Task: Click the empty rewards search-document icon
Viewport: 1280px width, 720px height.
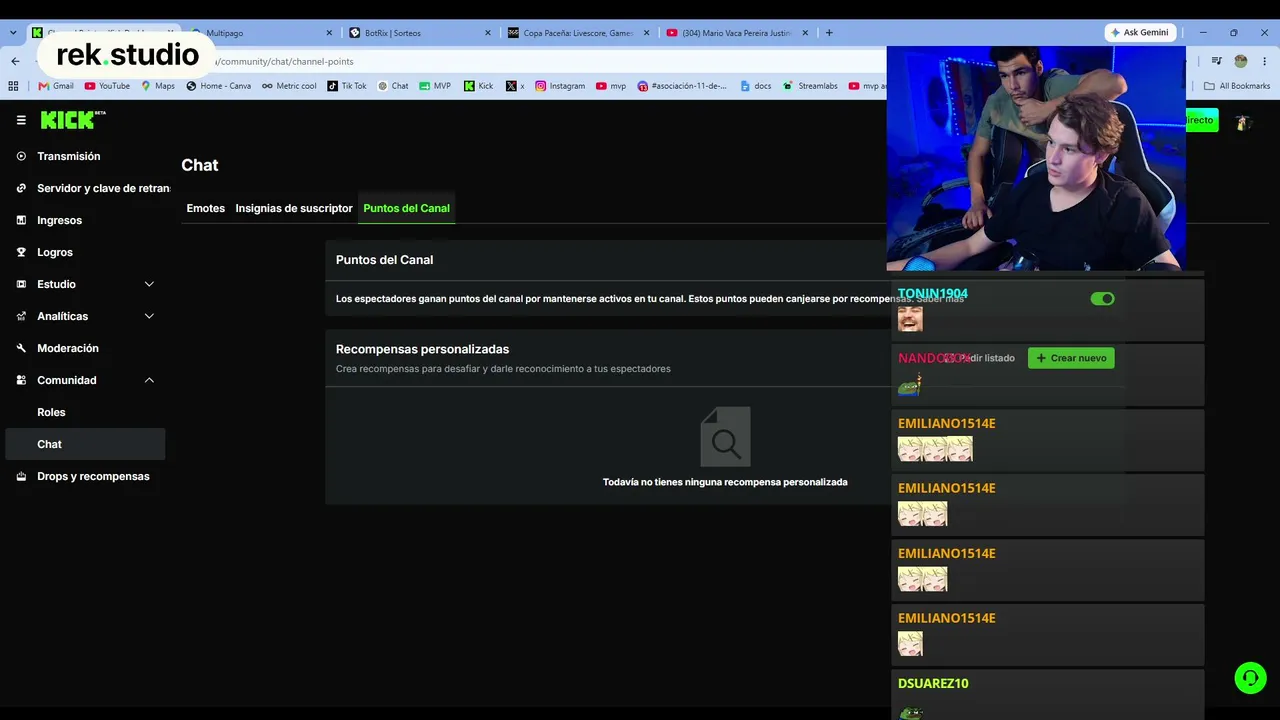Action: pos(725,436)
